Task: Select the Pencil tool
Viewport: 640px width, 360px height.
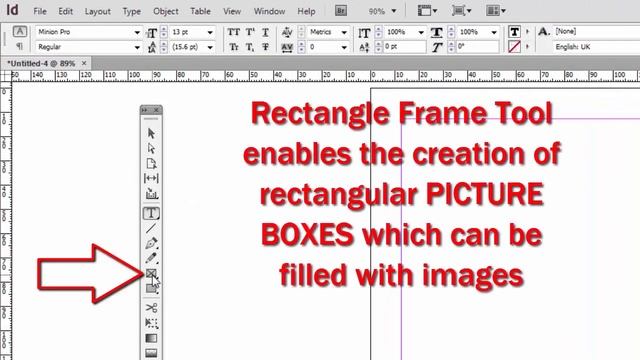Action: pyautogui.click(x=151, y=258)
